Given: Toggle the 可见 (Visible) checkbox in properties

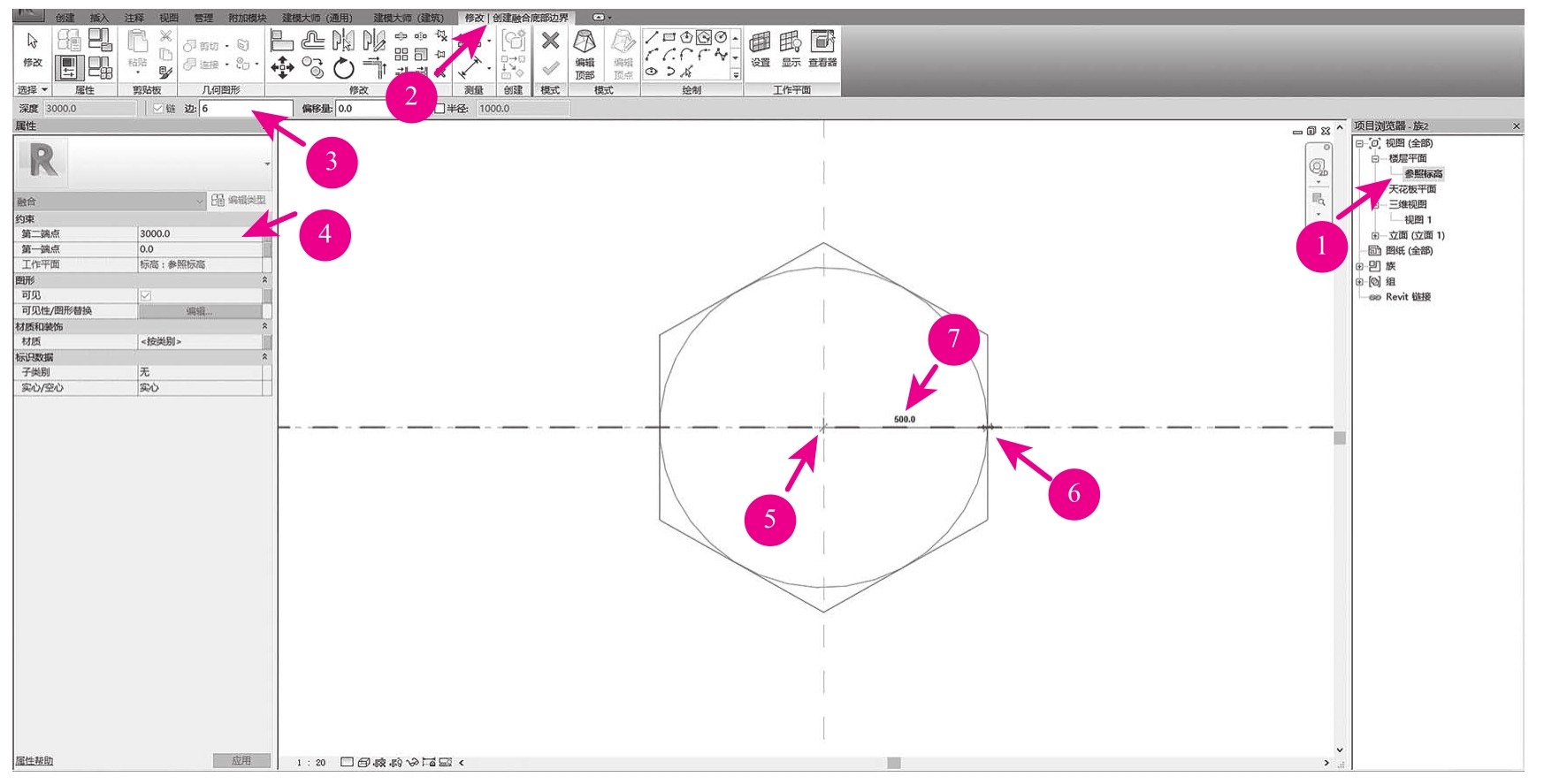Looking at the screenshot, I should [x=146, y=295].
